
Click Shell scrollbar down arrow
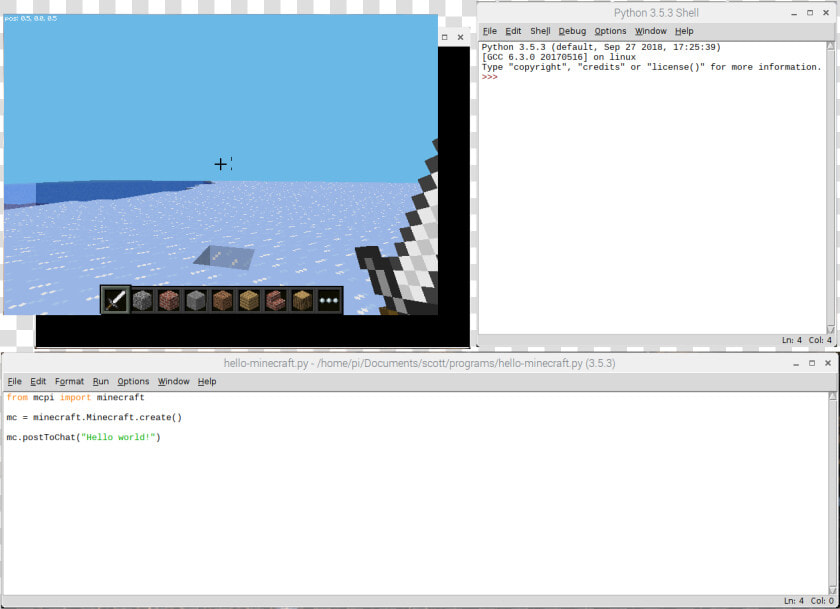coord(831,329)
